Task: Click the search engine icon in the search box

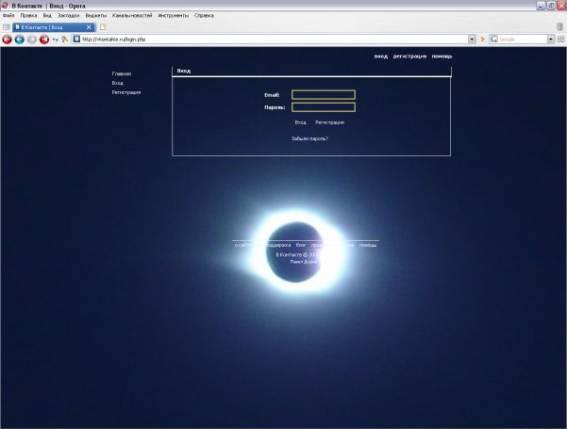Action: (x=494, y=39)
